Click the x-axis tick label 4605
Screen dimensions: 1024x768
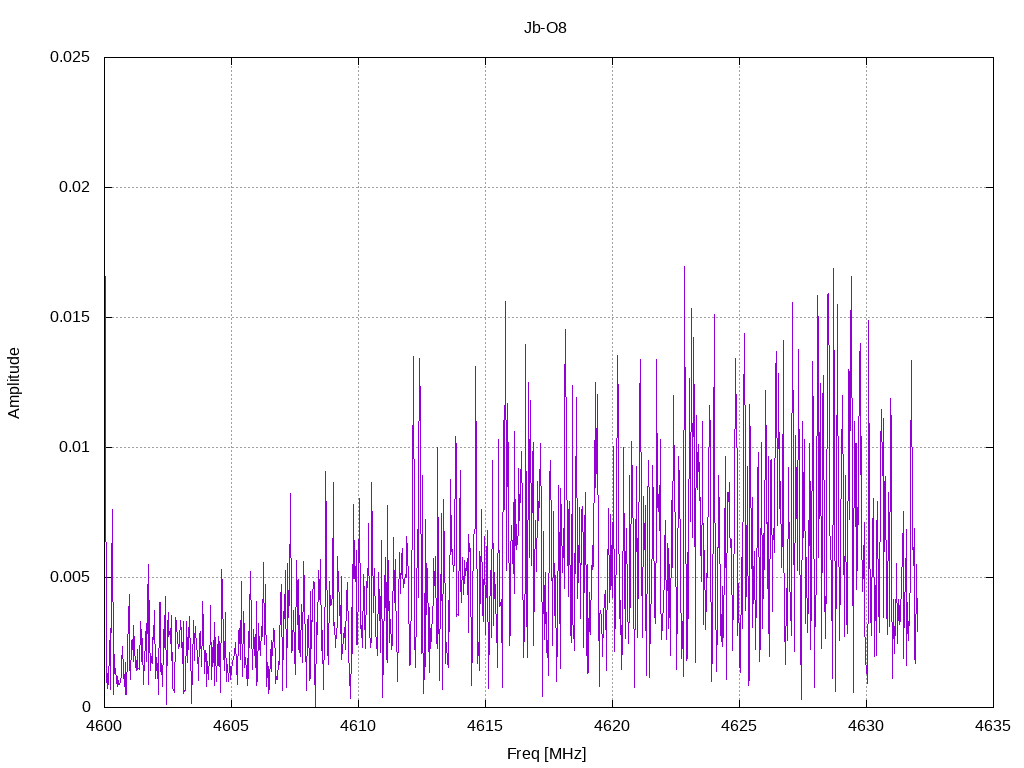point(231,726)
